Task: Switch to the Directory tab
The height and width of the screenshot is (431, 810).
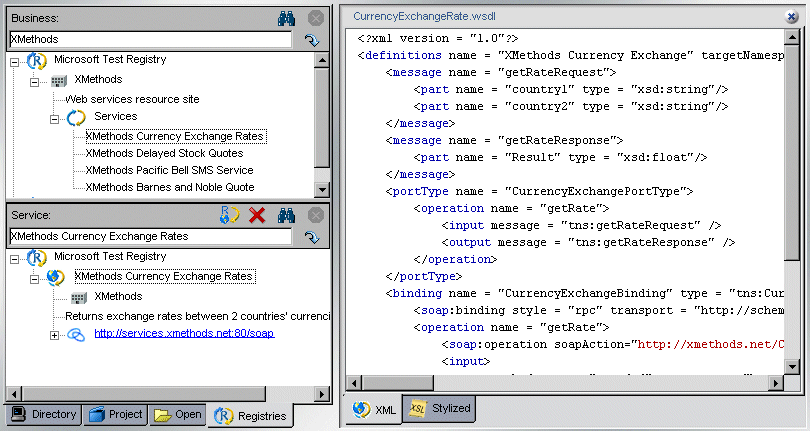Action: [x=44, y=414]
